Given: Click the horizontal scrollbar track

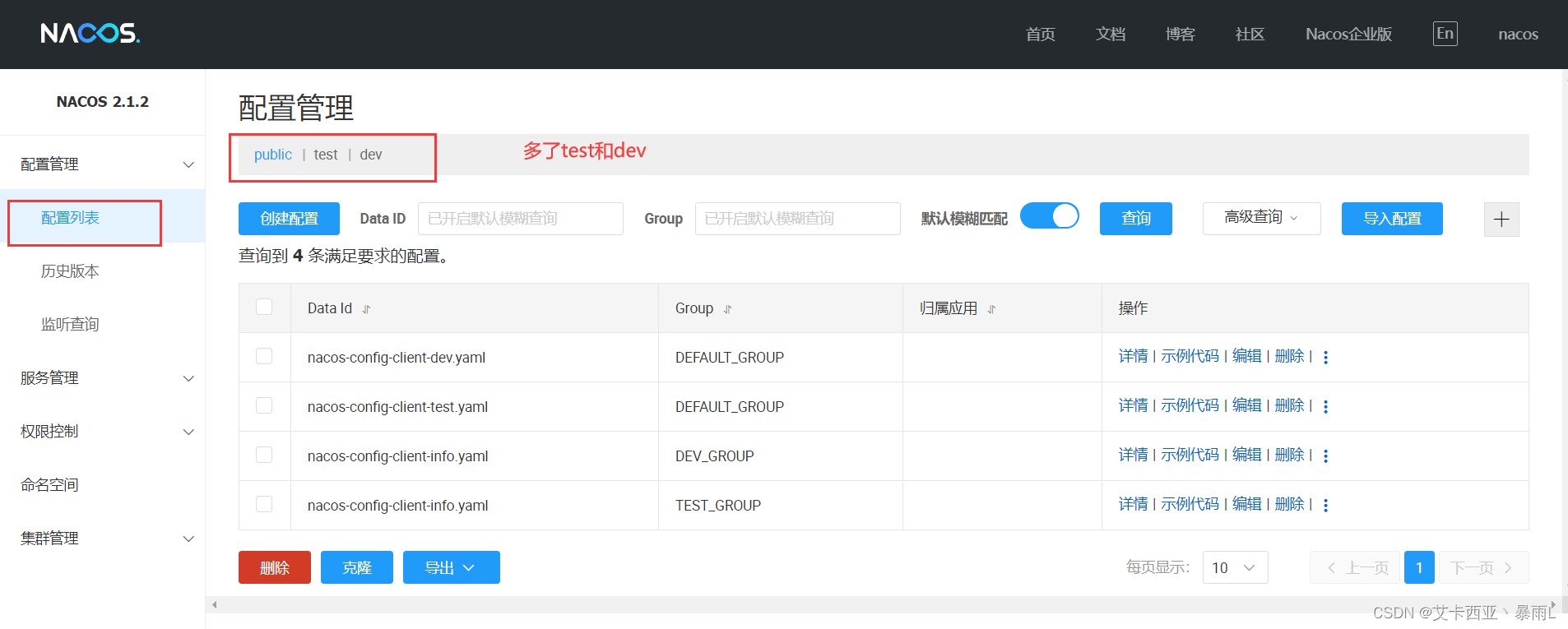Looking at the screenshot, I should click(884, 605).
